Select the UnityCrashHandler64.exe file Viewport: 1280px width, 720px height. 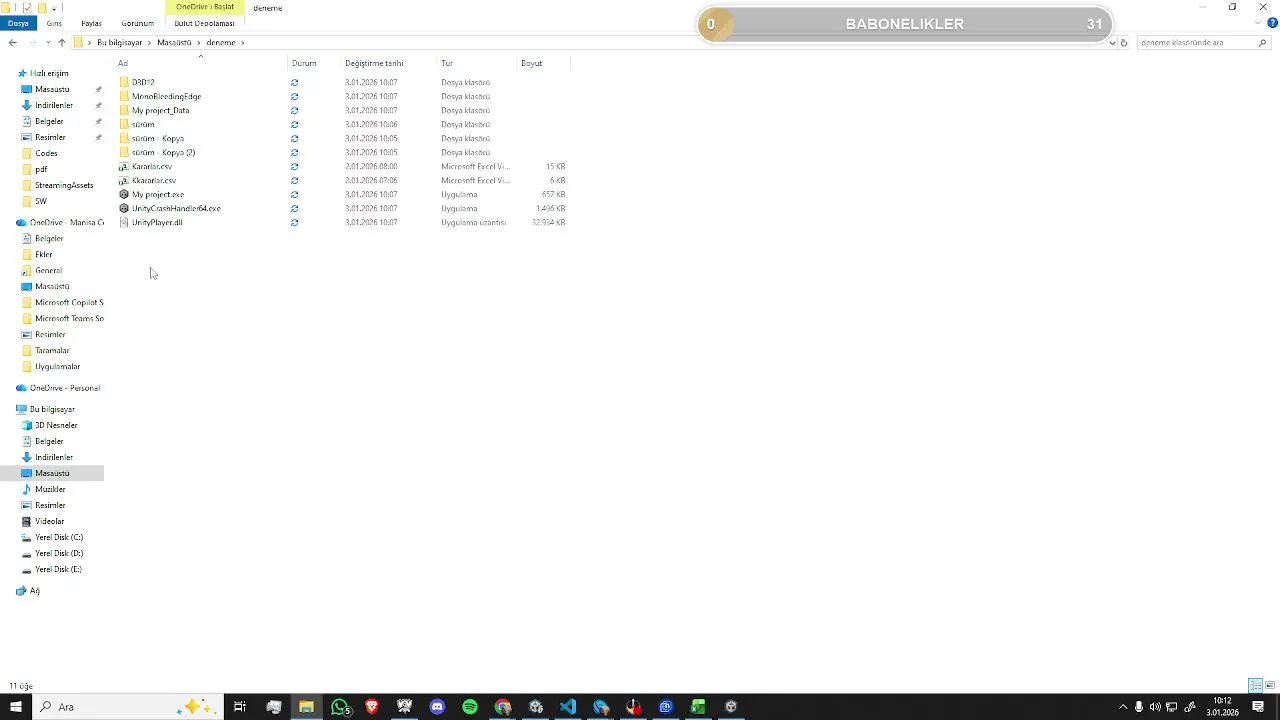(x=176, y=208)
